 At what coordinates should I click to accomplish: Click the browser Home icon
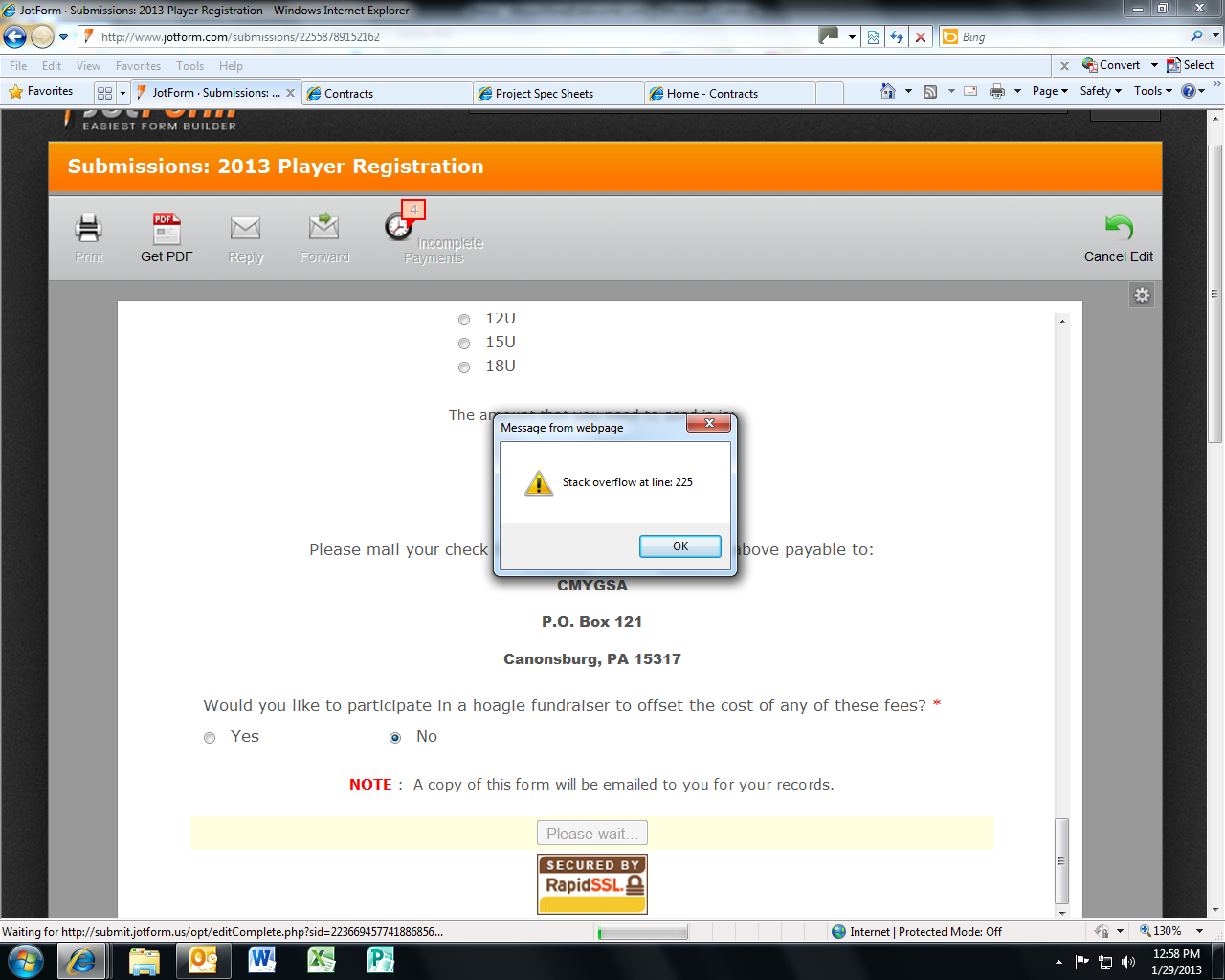pyautogui.click(x=888, y=92)
